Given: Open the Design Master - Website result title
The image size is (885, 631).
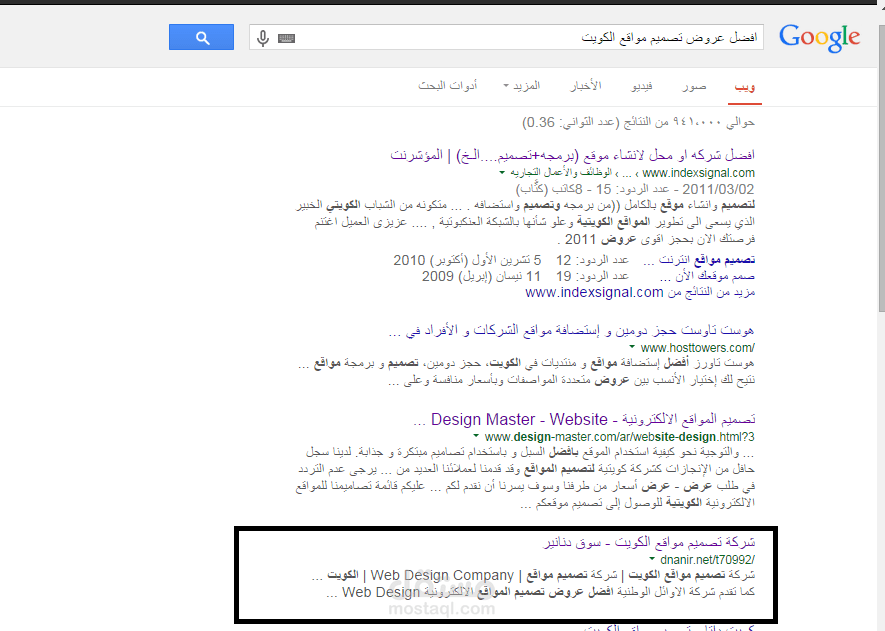Looking at the screenshot, I should [584, 419].
